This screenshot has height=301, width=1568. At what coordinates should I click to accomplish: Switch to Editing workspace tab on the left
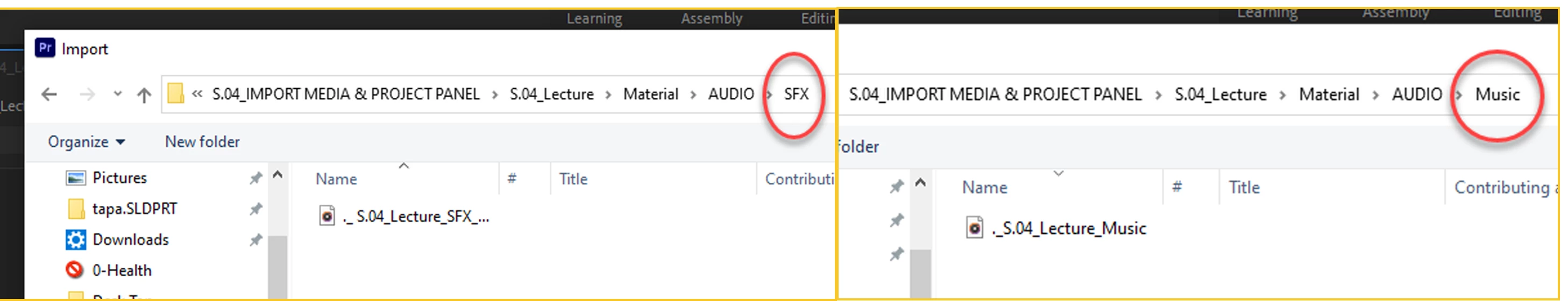click(818, 19)
